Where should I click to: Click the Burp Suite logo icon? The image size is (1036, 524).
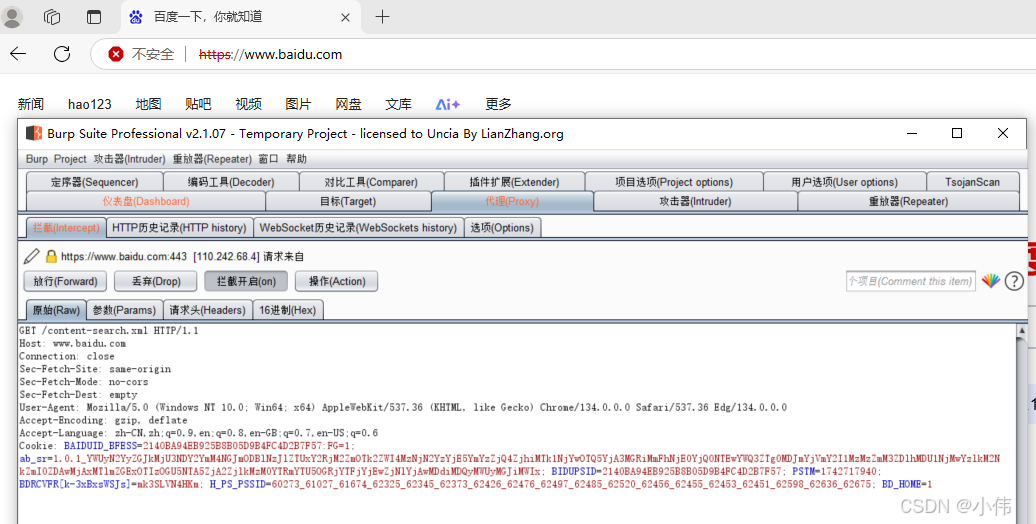34,133
